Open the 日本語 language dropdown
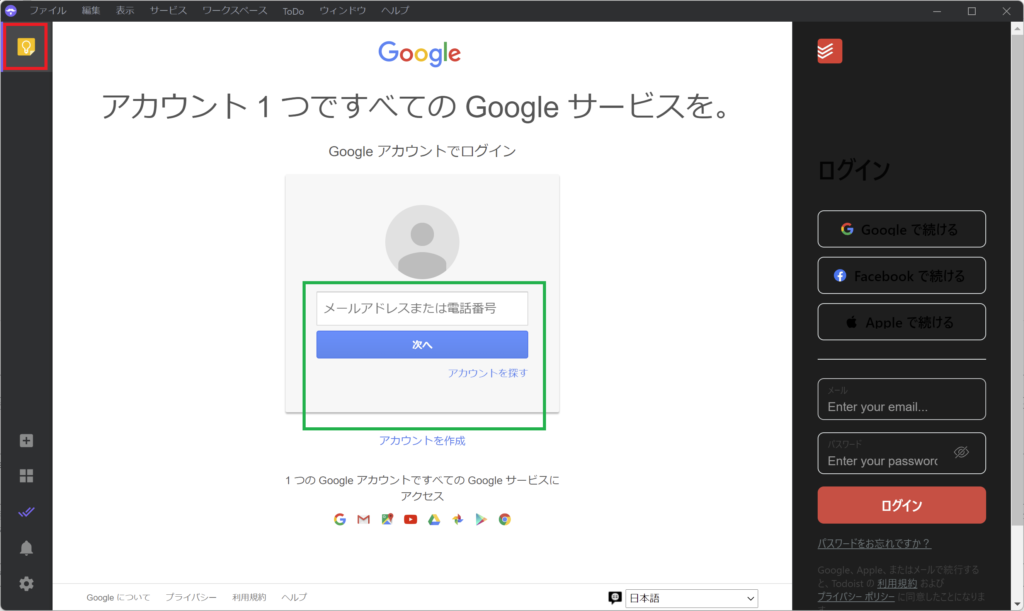1024x611 pixels. coord(692,598)
